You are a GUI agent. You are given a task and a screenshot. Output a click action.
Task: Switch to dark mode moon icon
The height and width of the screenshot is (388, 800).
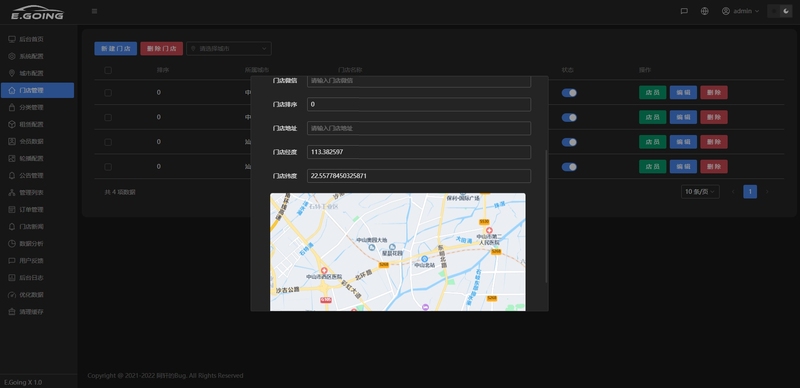click(786, 11)
